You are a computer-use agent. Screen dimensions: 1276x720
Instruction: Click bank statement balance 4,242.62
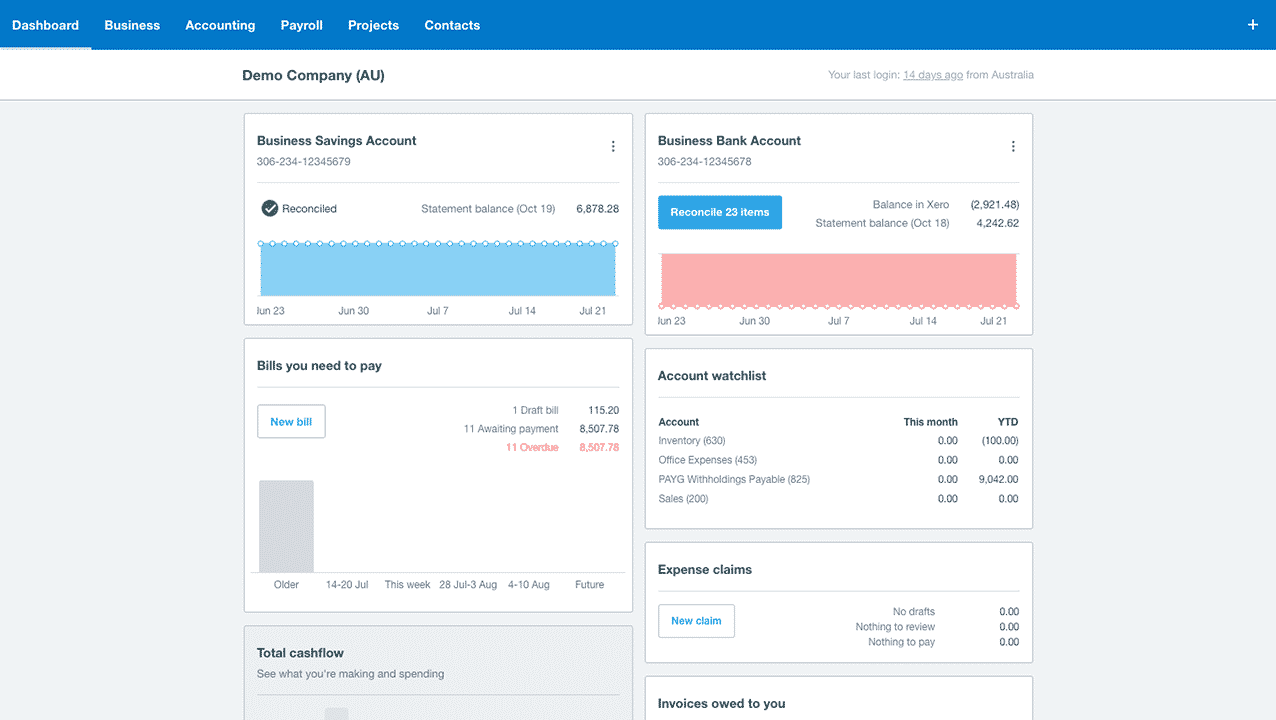click(x=998, y=223)
